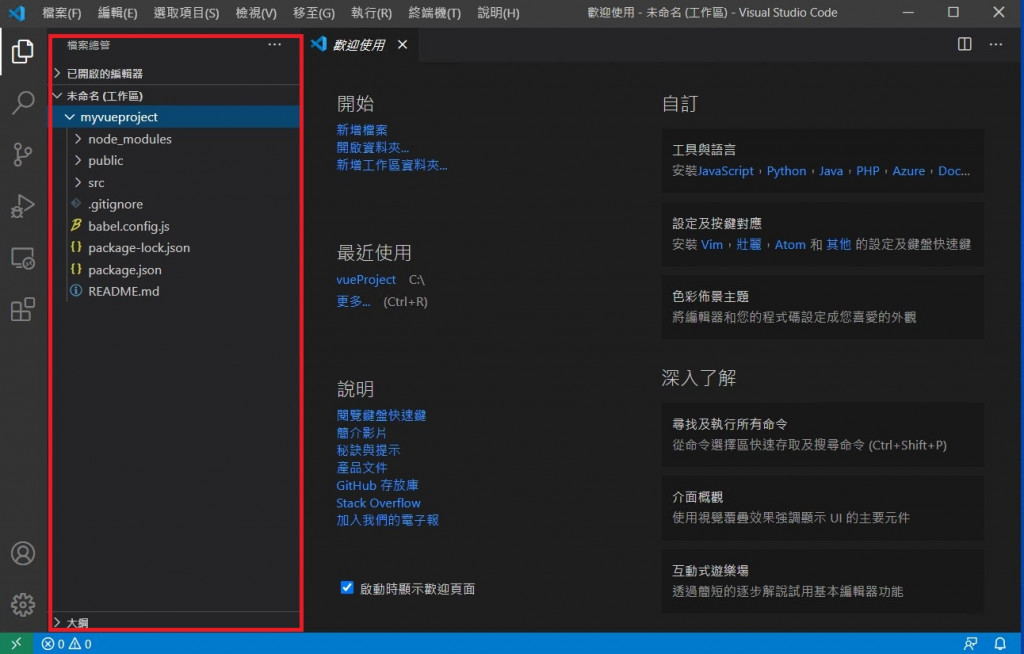The width and height of the screenshot is (1024, 654).
Task: Expand the public folder
Action: [x=176, y=161]
